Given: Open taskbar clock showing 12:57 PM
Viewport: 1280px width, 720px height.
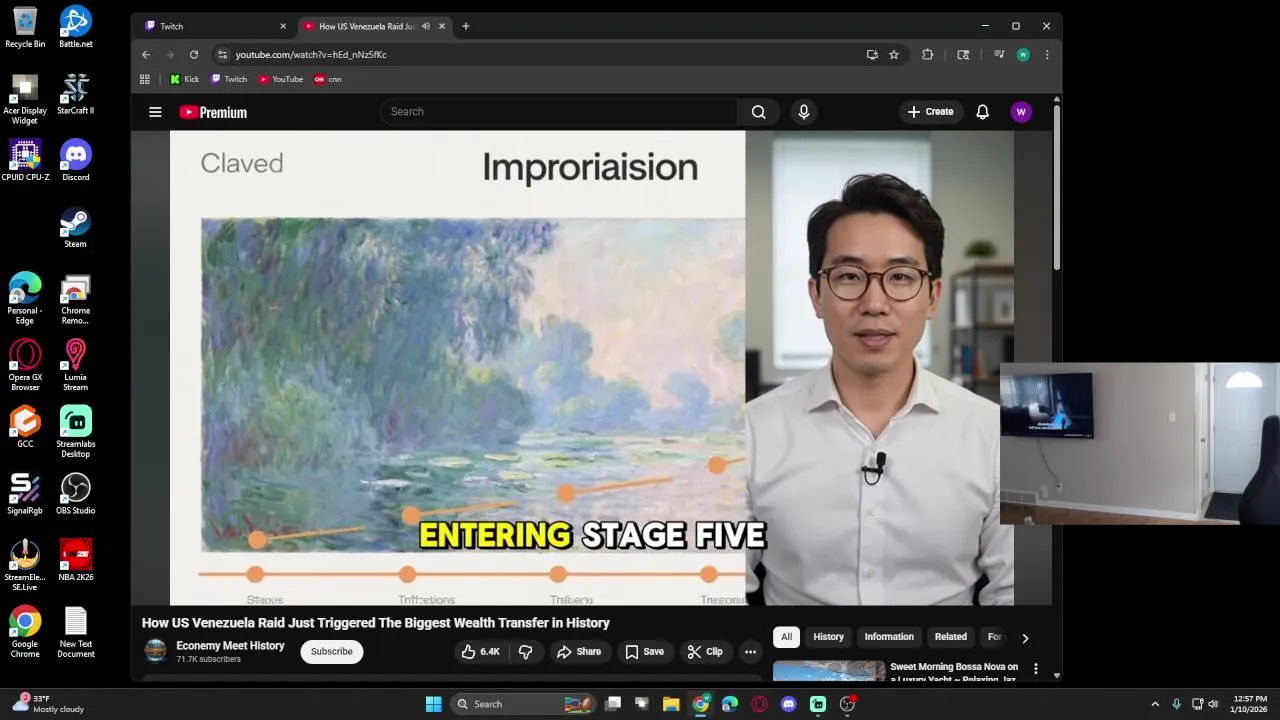Looking at the screenshot, I should [x=1250, y=704].
